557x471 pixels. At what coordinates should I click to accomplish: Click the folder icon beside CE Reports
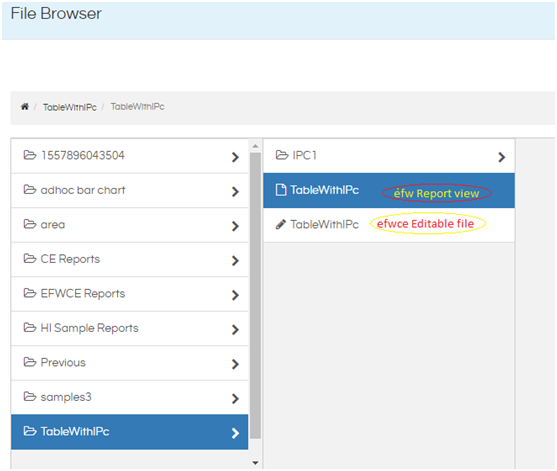30,259
